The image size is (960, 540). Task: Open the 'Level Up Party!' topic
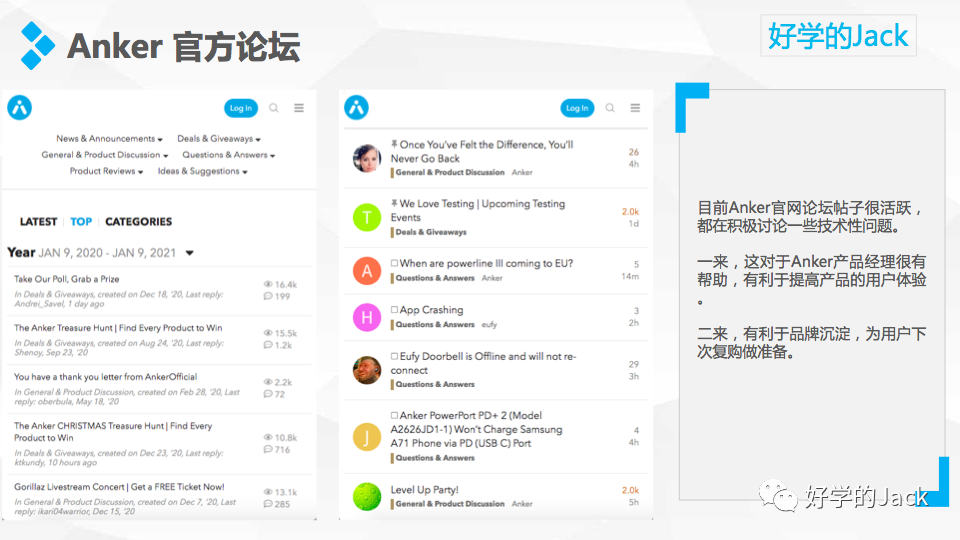tap(424, 490)
